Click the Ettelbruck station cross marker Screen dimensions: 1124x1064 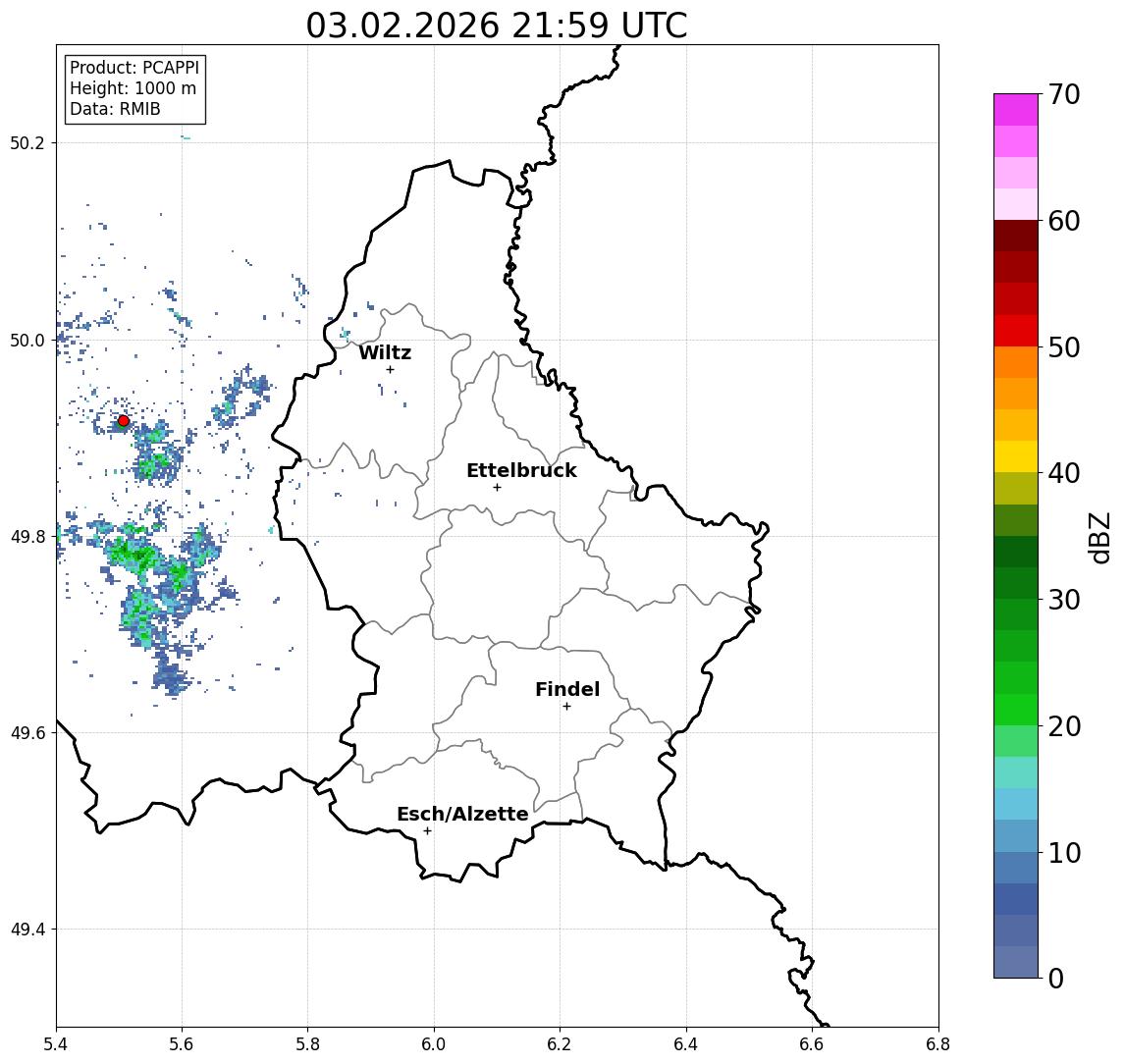497,488
